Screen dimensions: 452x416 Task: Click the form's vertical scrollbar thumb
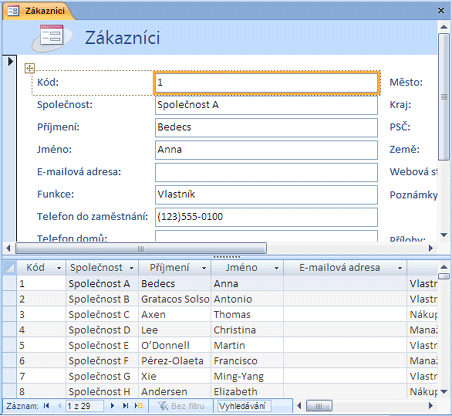click(x=444, y=97)
